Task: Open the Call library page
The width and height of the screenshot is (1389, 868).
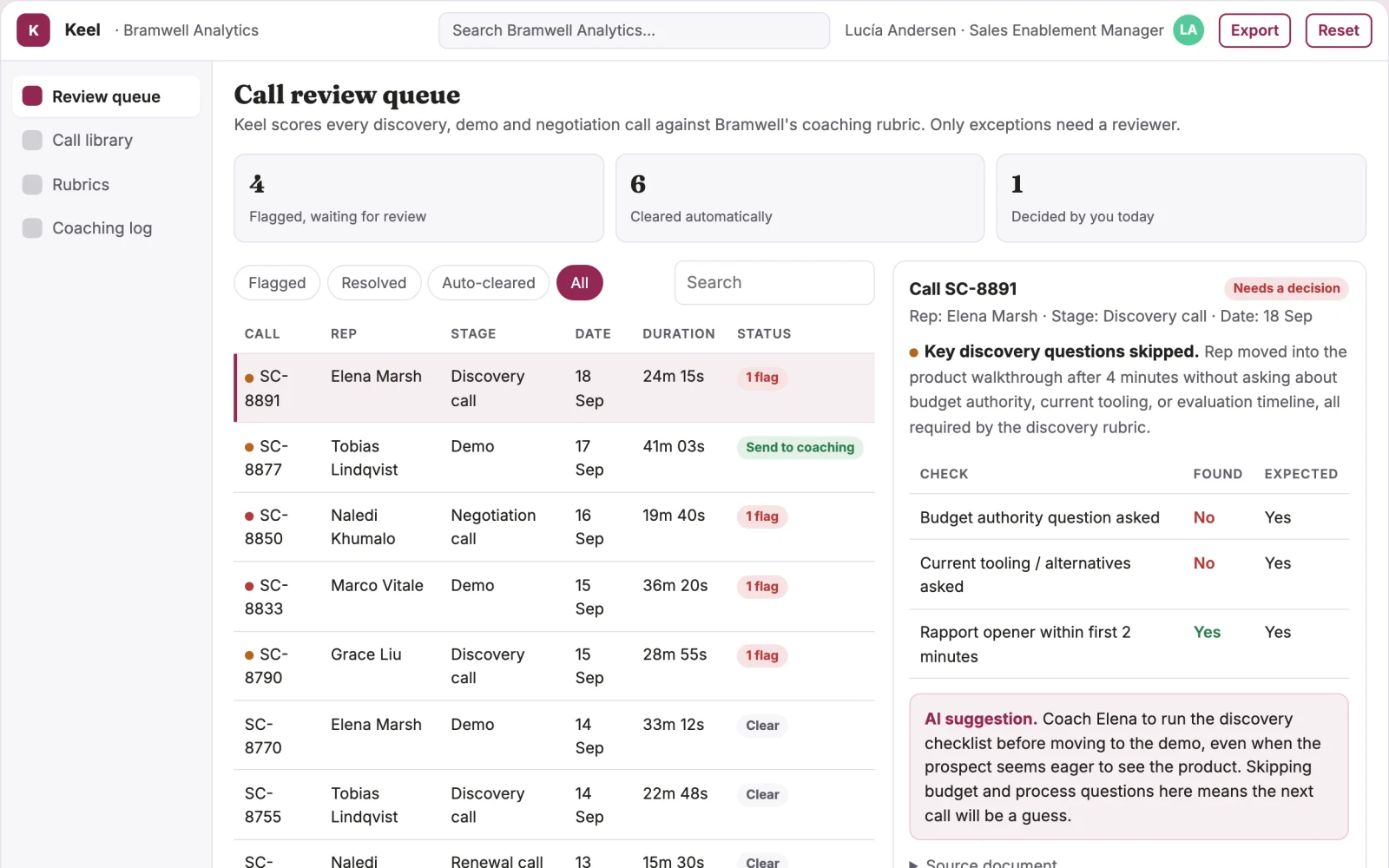Action: (106, 140)
